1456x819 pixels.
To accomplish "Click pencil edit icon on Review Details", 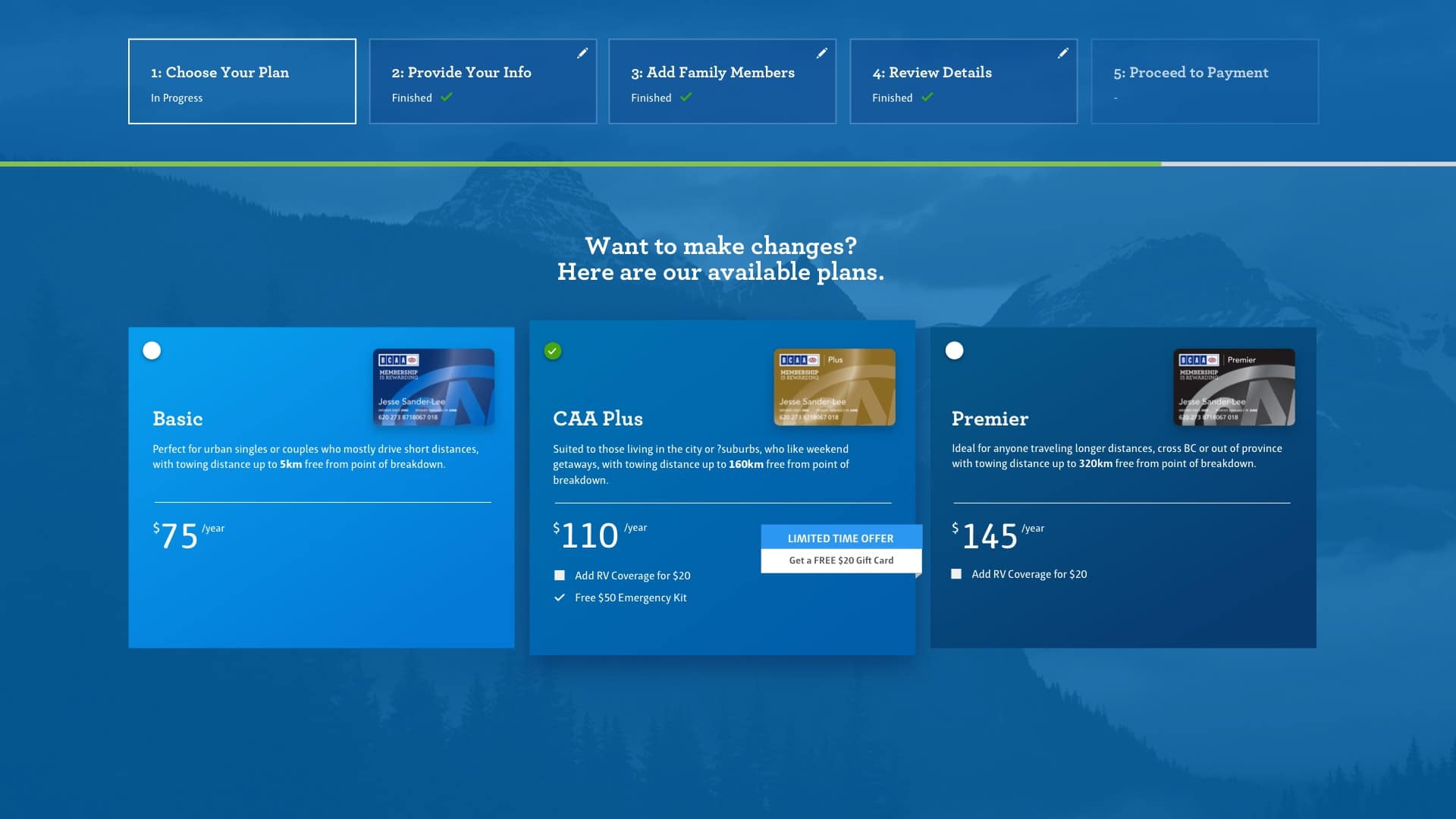I will click(1063, 53).
